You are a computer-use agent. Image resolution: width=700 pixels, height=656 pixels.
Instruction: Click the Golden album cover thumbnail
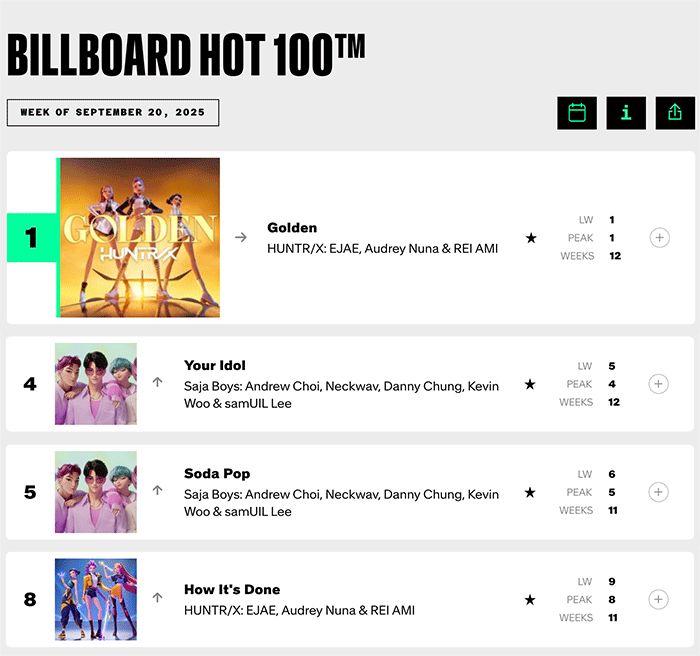140,238
